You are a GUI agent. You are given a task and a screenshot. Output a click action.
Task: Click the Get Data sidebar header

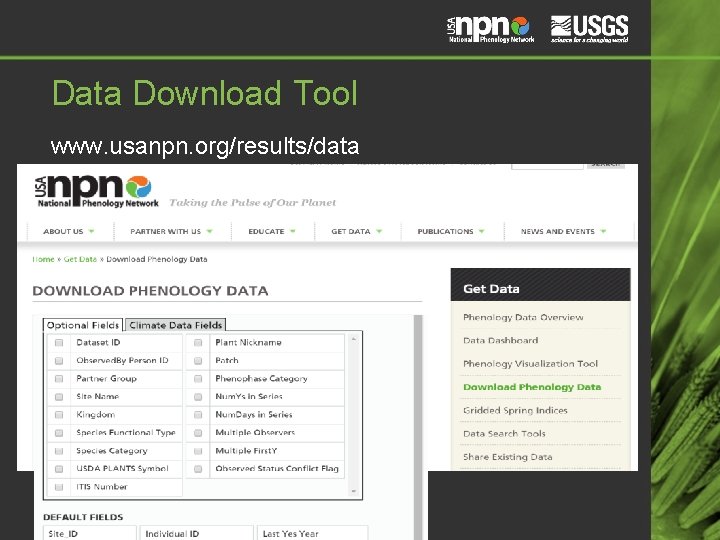540,285
